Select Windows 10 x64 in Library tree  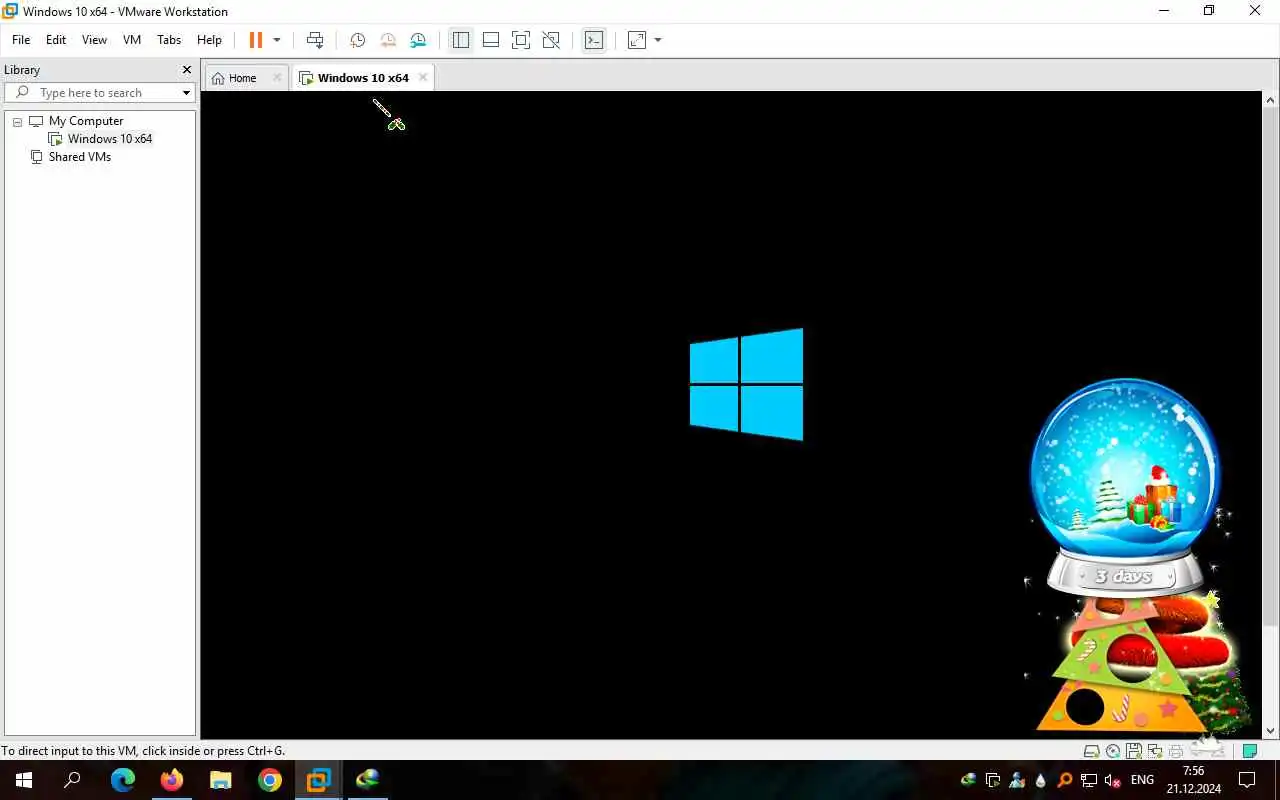(x=110, y=139)
